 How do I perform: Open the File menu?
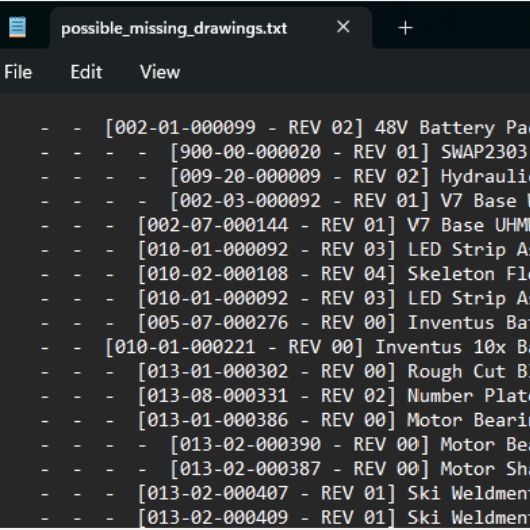click(18, 72)
